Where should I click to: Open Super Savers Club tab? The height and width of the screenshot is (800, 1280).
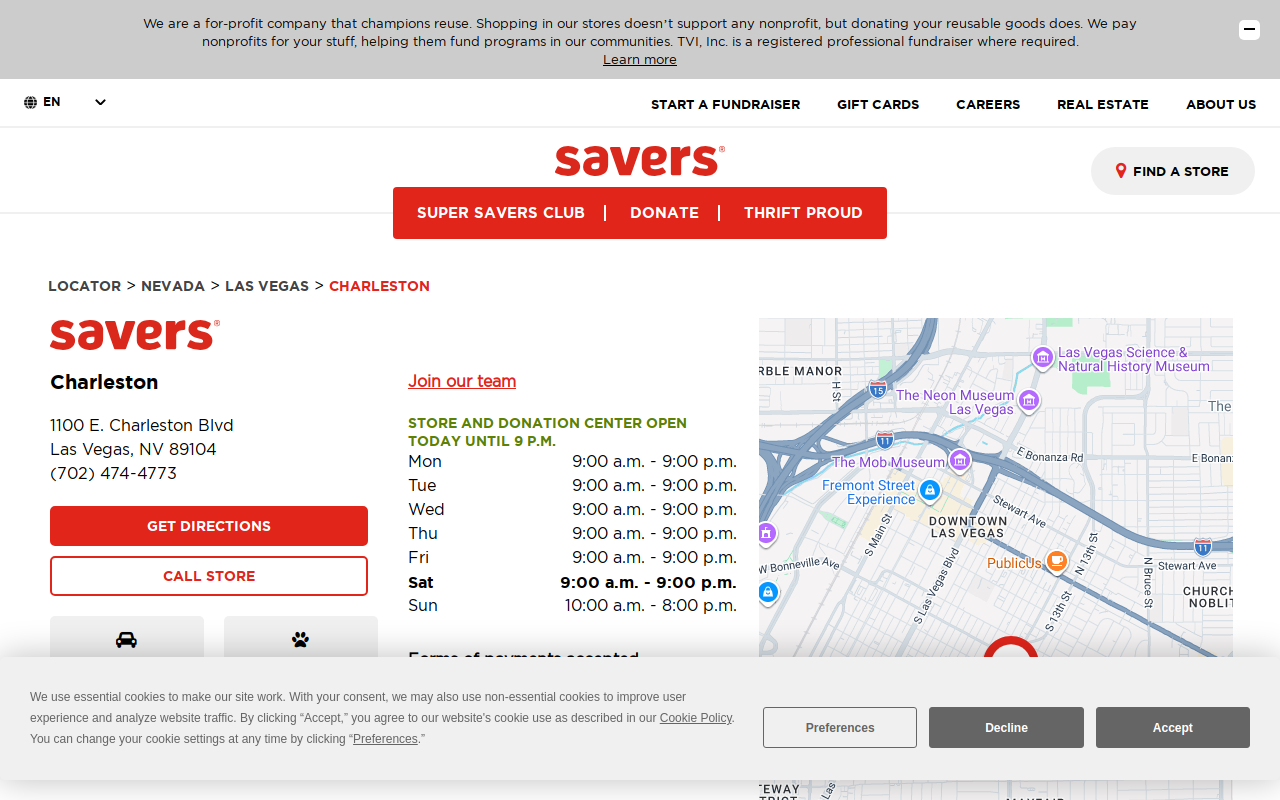coord(501,213)
